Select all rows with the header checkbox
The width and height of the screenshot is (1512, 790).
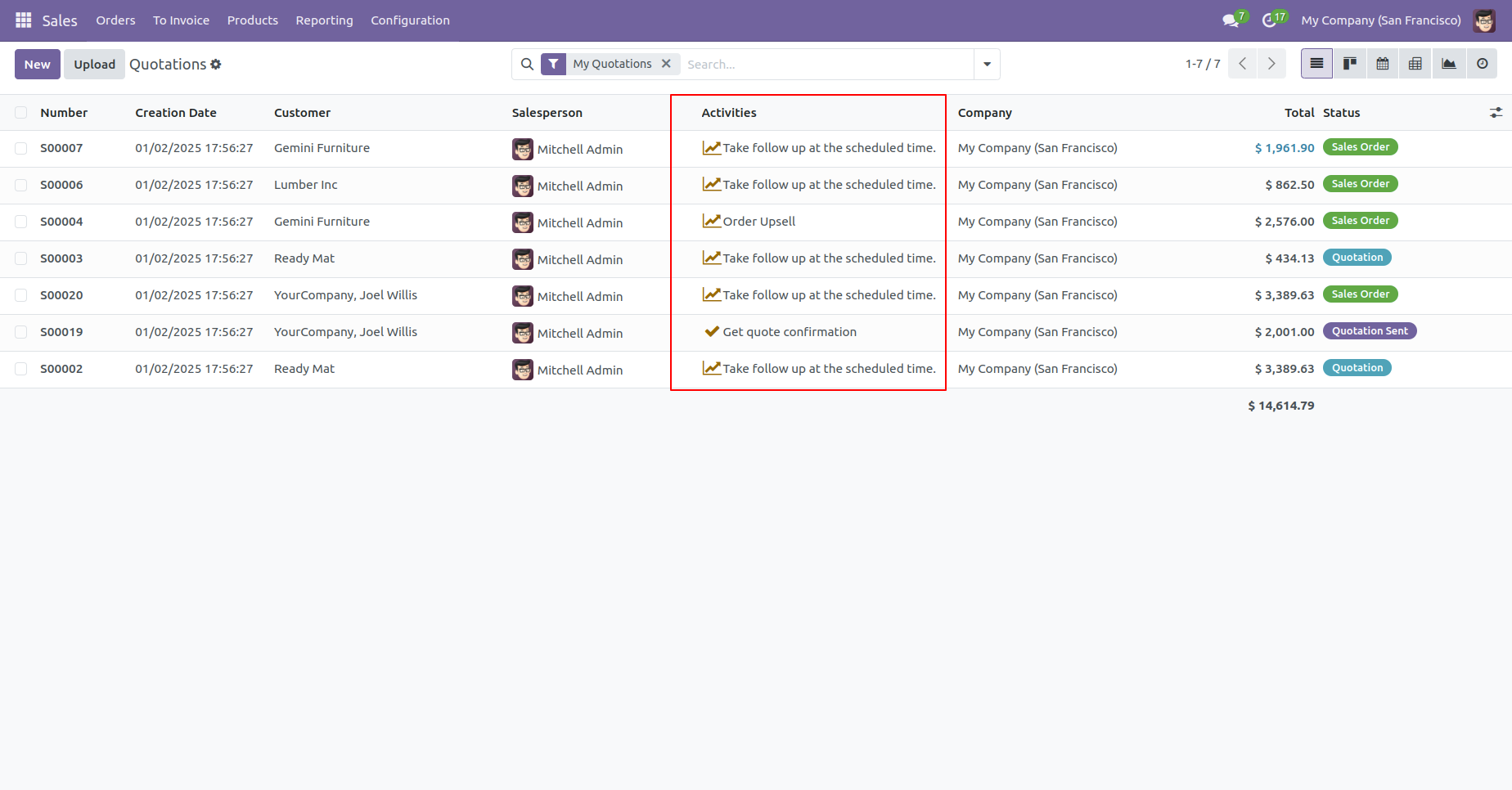(21, 113)
